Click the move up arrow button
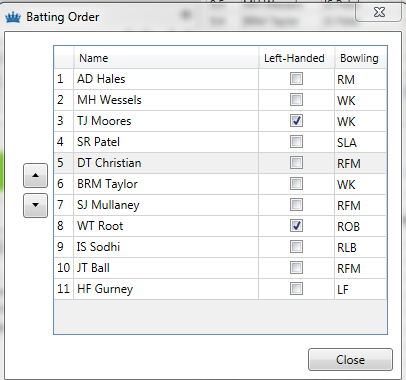406x380 pixels. (35, 175)
